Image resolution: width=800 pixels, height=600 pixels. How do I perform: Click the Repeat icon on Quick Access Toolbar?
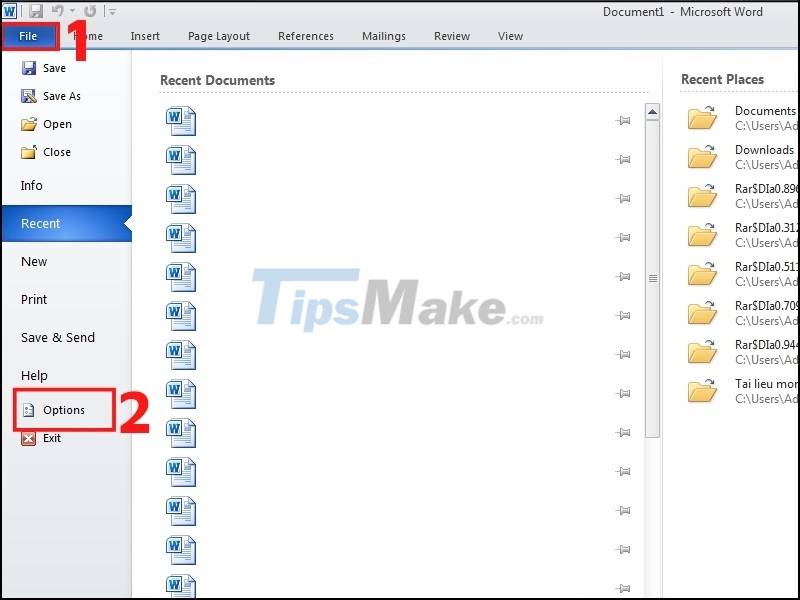(x=90, y=10)
